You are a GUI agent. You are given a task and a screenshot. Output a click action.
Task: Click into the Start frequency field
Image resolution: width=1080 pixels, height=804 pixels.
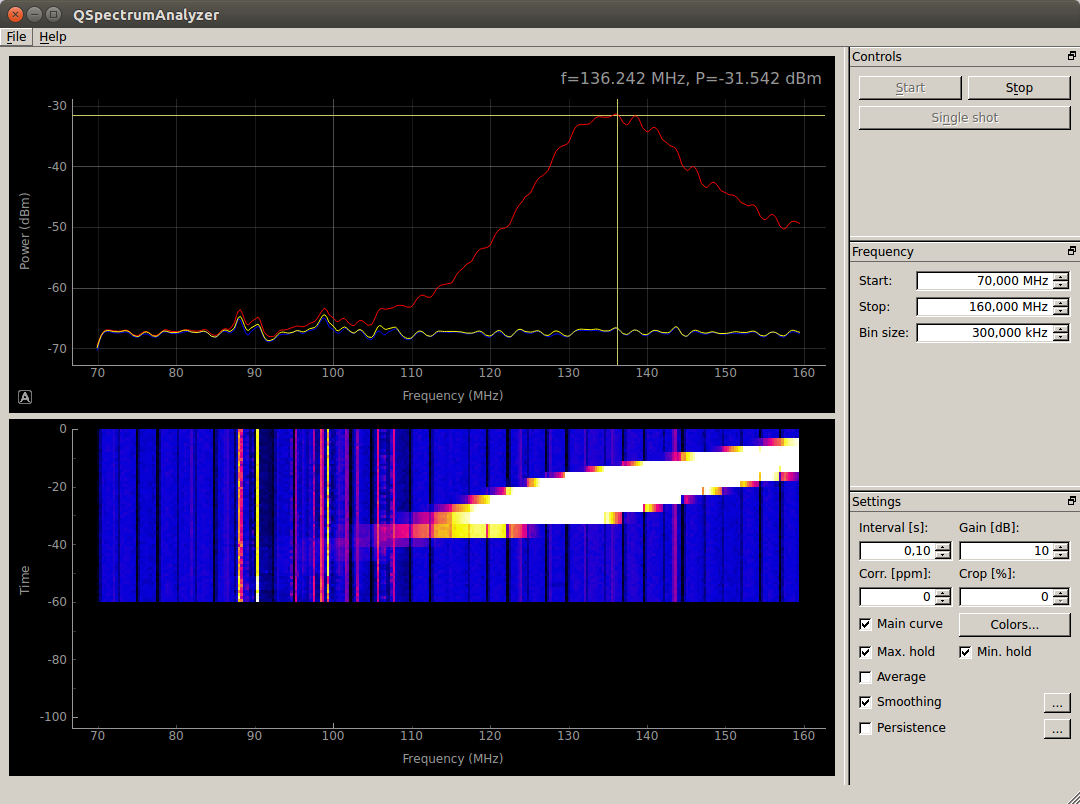985,280
